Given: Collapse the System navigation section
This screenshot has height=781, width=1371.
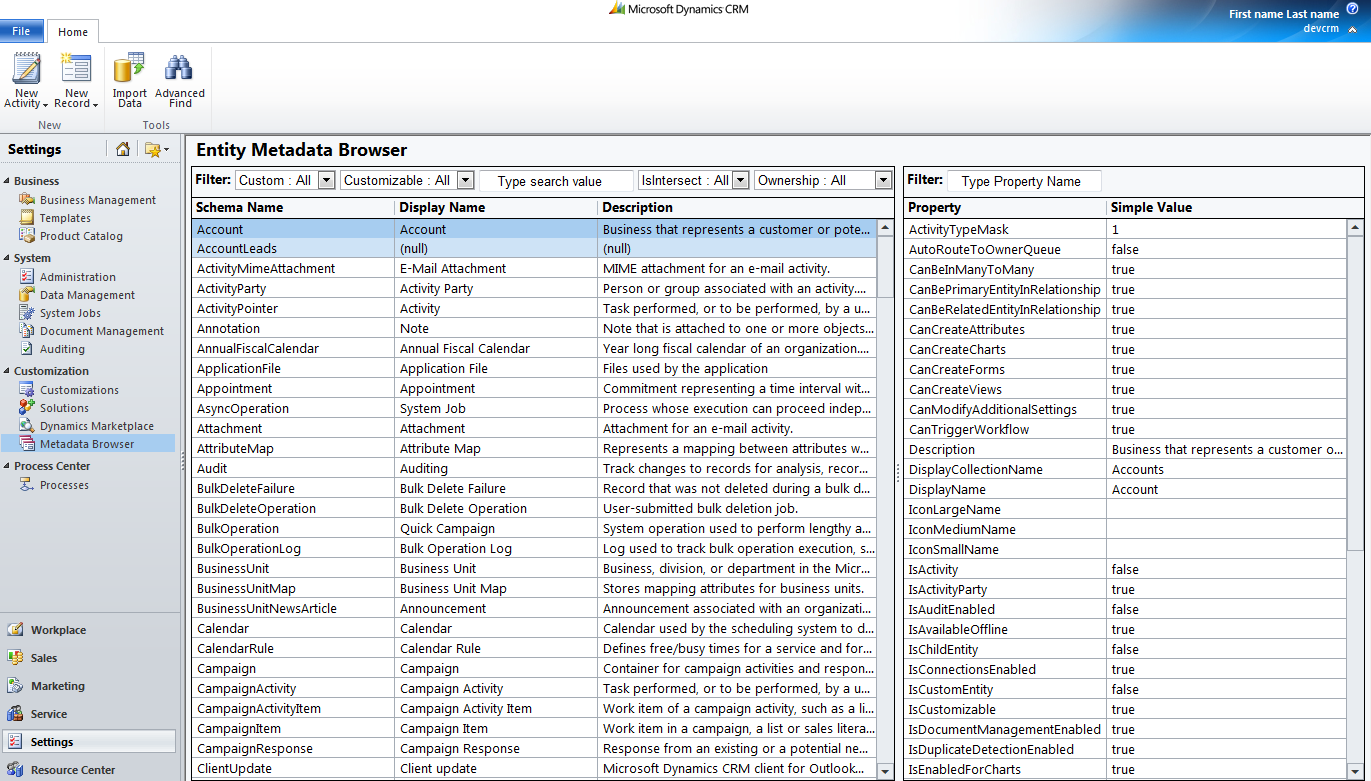Looking at the screenshot, I should [6, 258].
